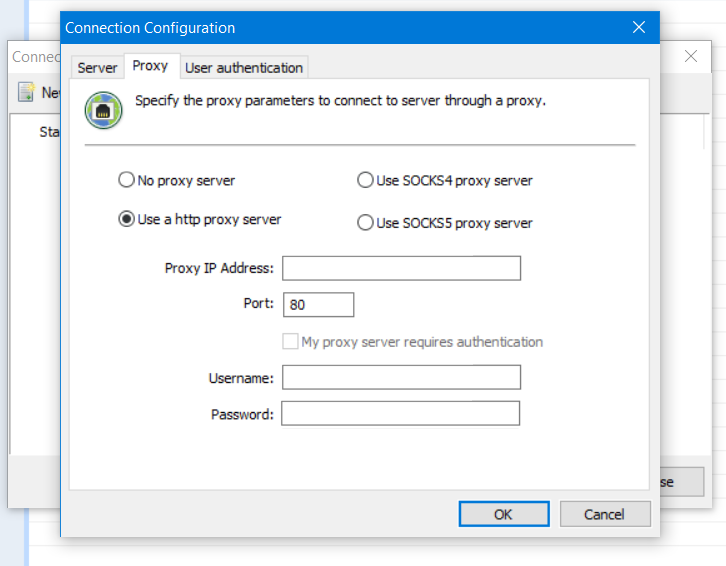Focus the Password input field
The height and width of the screenshot is (566, 726).
[400, 414]
